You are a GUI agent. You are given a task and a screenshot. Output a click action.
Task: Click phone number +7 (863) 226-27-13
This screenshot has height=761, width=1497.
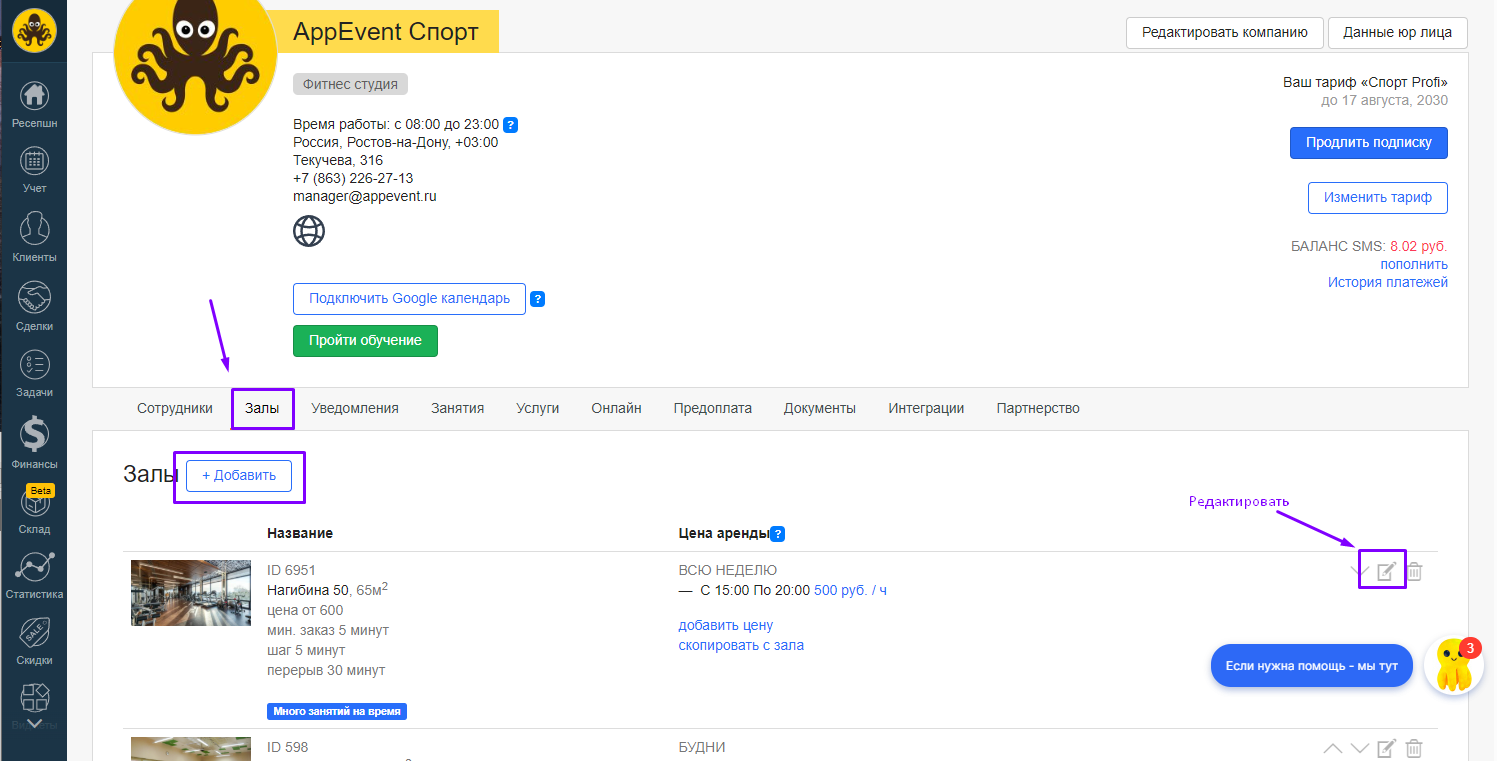tap(353, 178)
